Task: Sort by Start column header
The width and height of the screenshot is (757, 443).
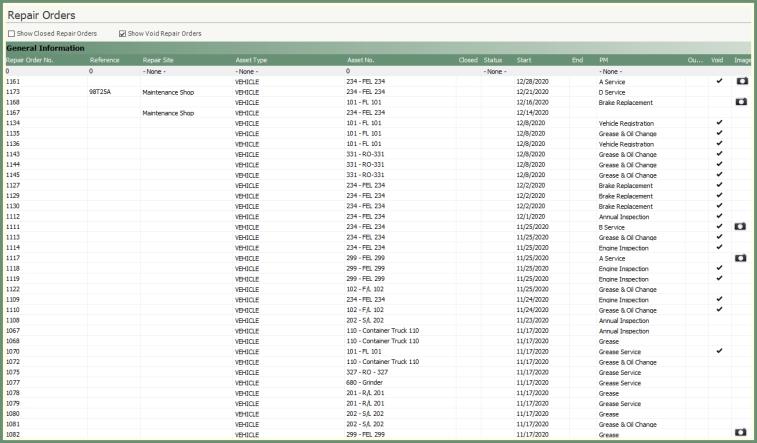Action: pyautogui.click(x=524, y=60)
